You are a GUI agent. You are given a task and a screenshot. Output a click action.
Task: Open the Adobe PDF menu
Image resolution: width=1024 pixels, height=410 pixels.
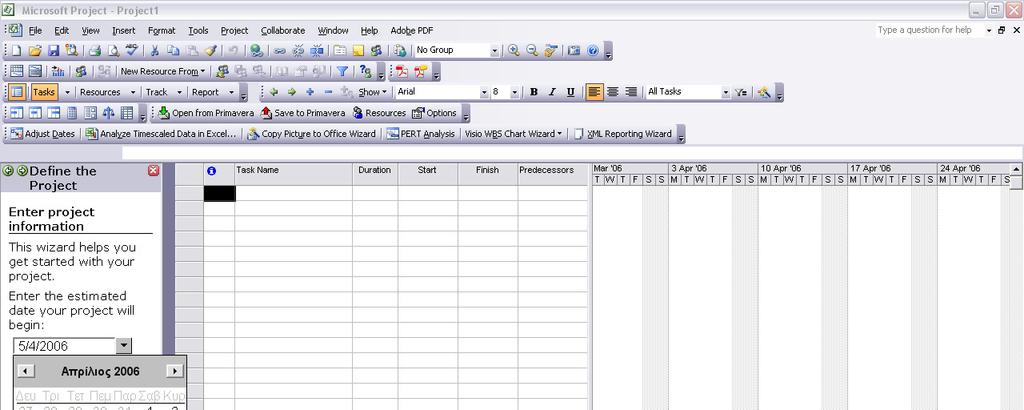click(412, 31)
